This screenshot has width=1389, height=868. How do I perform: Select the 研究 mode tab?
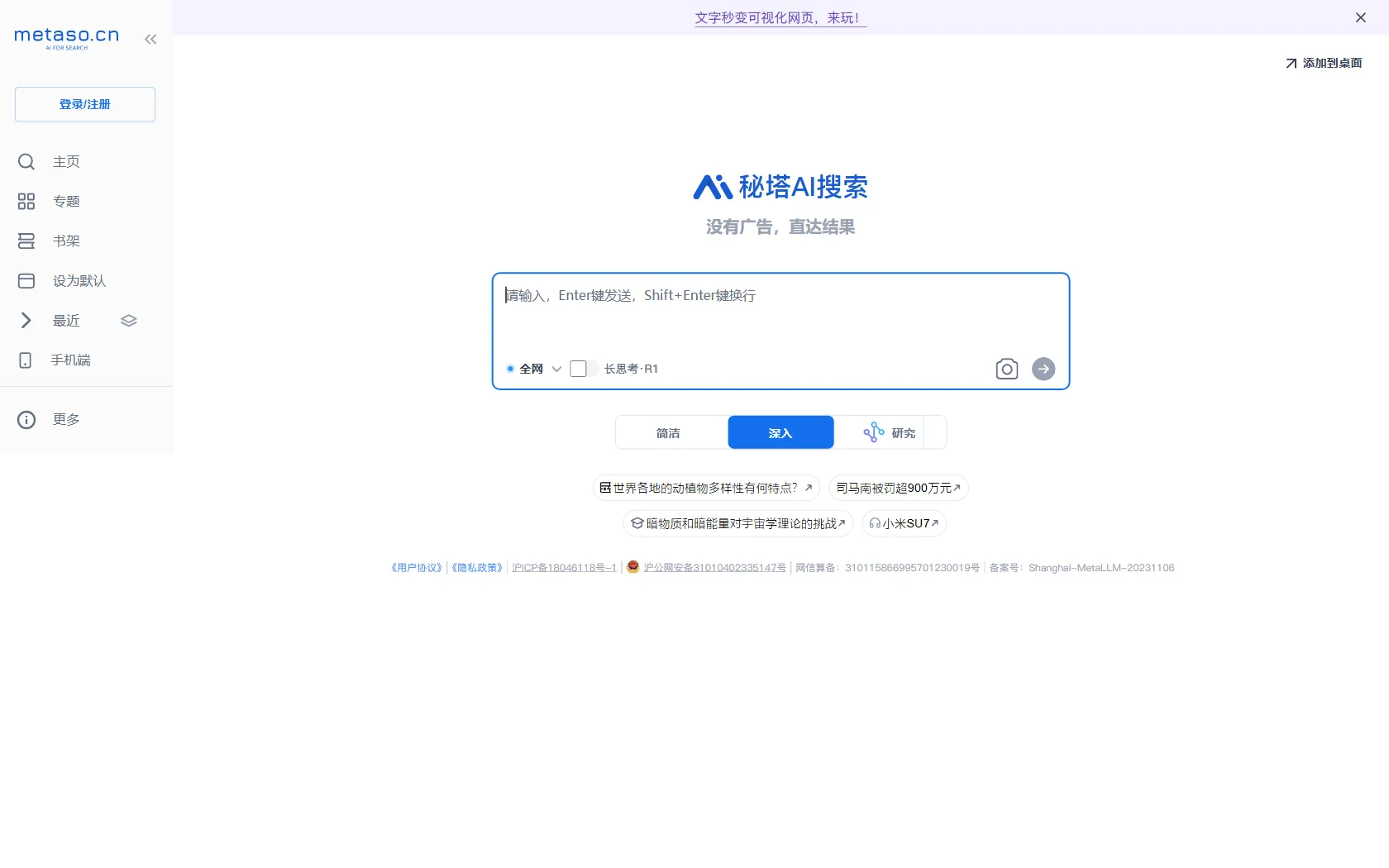tap(890, 433)
